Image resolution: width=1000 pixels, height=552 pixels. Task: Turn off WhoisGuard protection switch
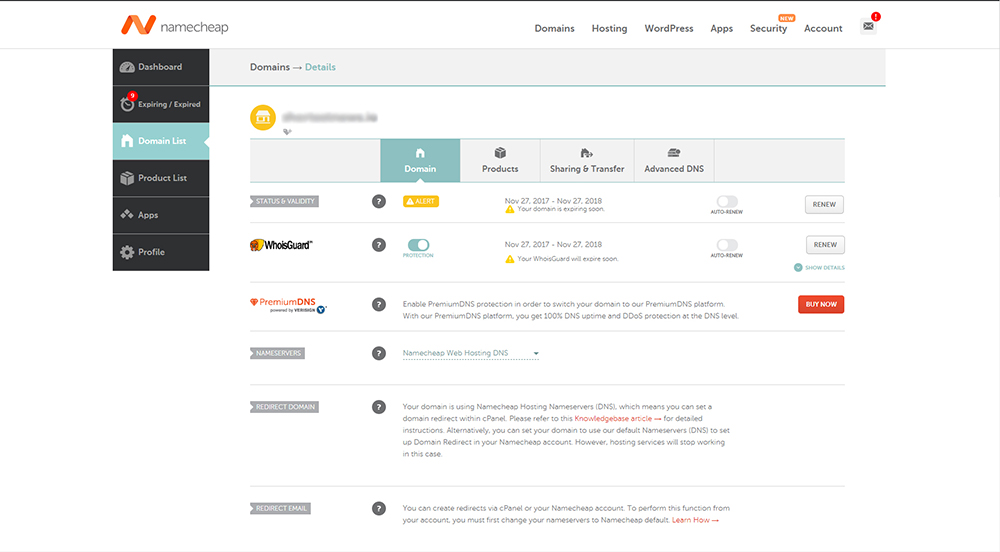418,245
